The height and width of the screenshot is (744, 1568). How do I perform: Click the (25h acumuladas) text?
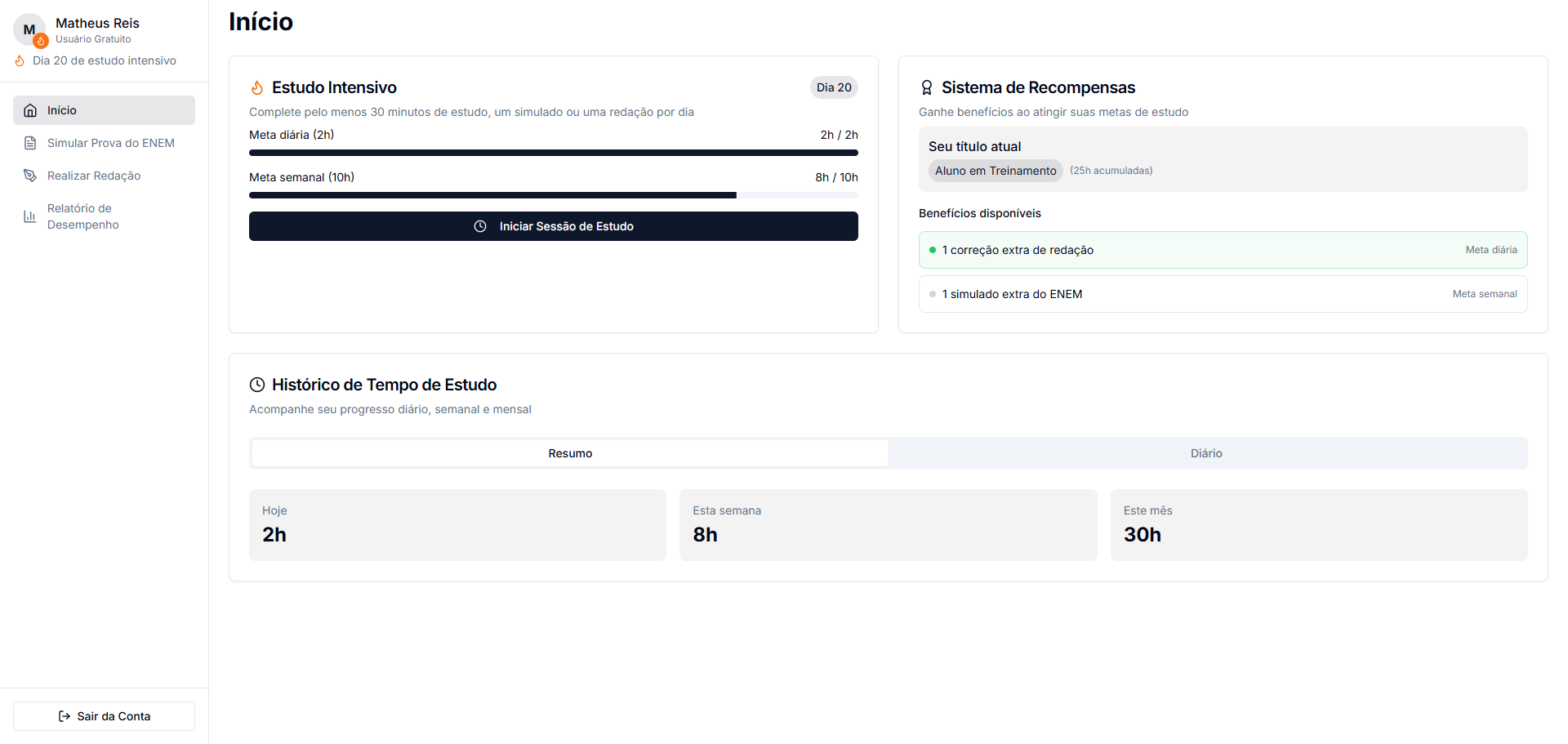(x=1111, y=171)
